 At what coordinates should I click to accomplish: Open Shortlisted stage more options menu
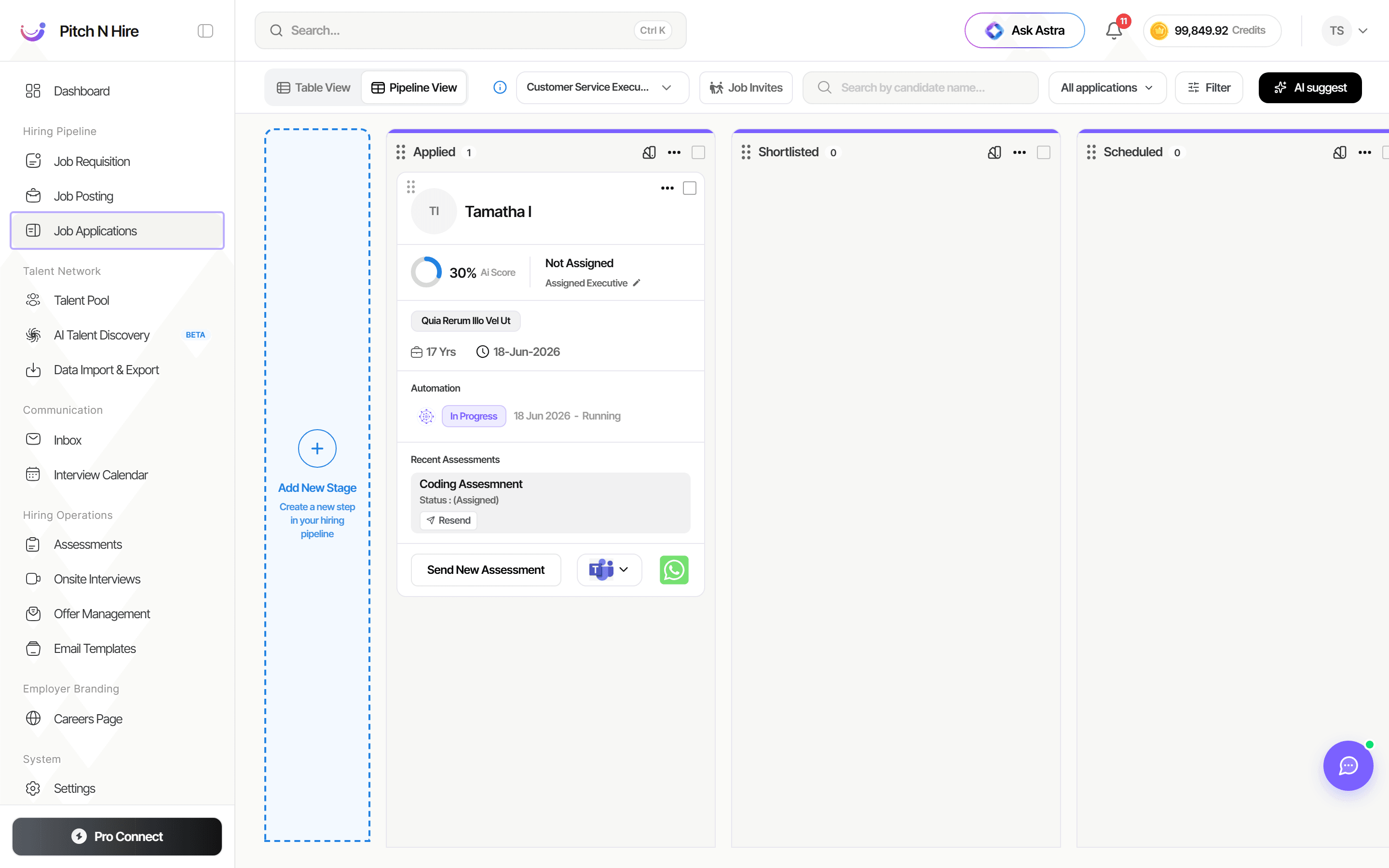click(1020, 152)
